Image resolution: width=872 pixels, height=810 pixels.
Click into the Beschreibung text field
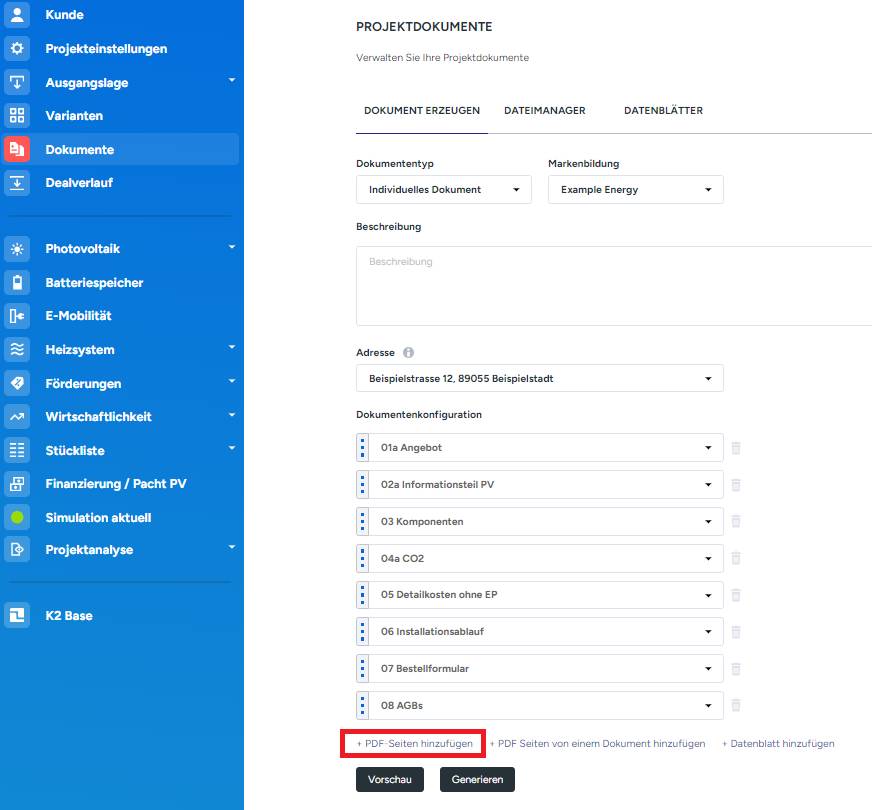(x=614, y=285)
